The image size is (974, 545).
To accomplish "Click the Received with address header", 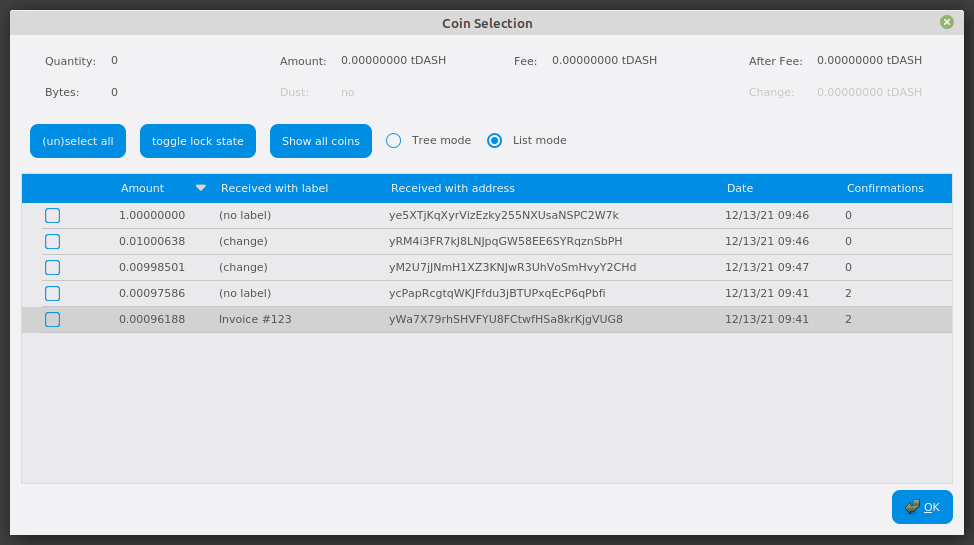I will (452, 188).
